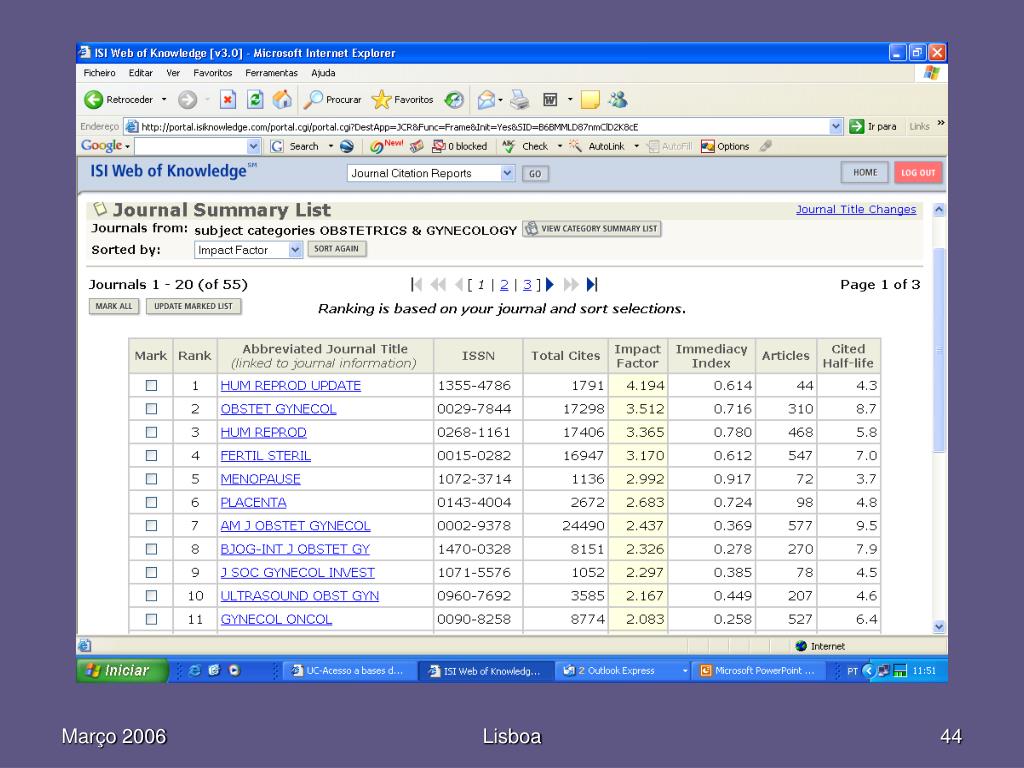
Task: Click the Edit with Word icon
Action: 551,99
